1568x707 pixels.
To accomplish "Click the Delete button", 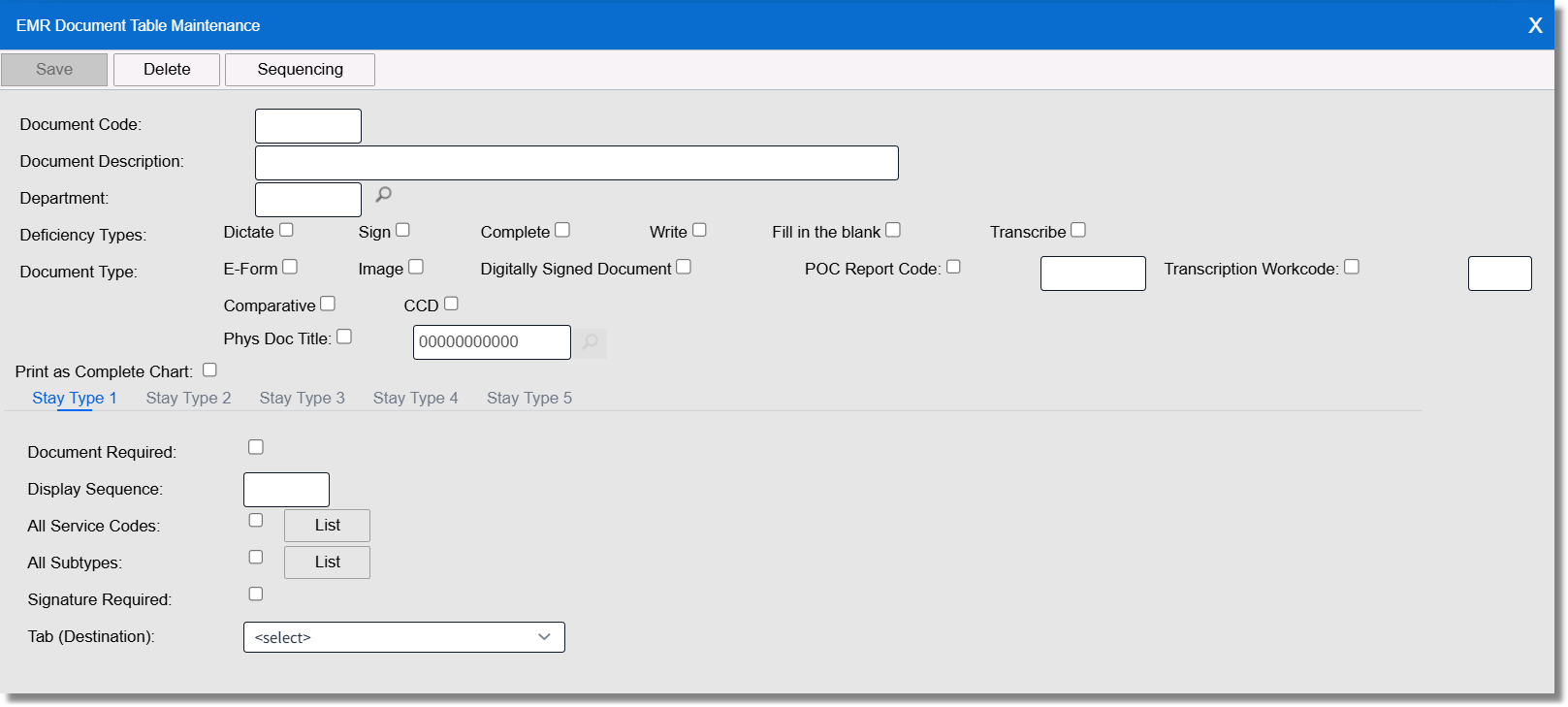I will tap(167, 70).
